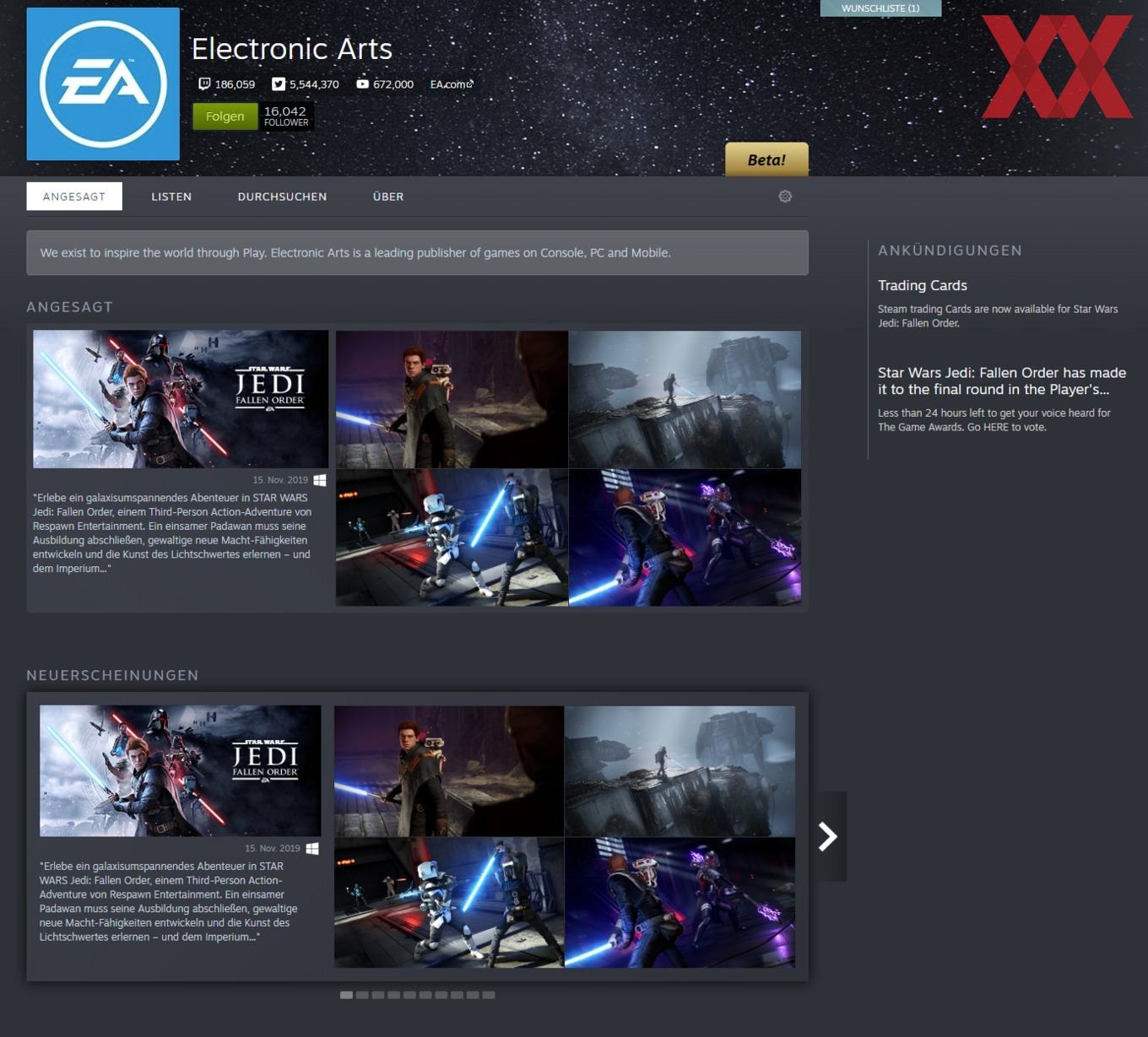
Task: Click the Angesagt section heading
Action: pyautogui.click(x=70, y=307)
